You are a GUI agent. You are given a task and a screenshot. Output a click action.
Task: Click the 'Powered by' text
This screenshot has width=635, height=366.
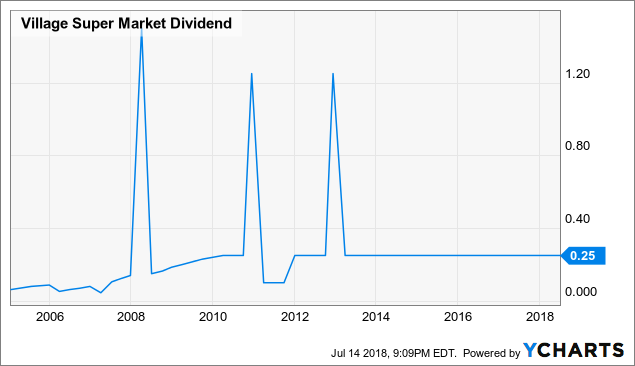[x=492, y=353]
